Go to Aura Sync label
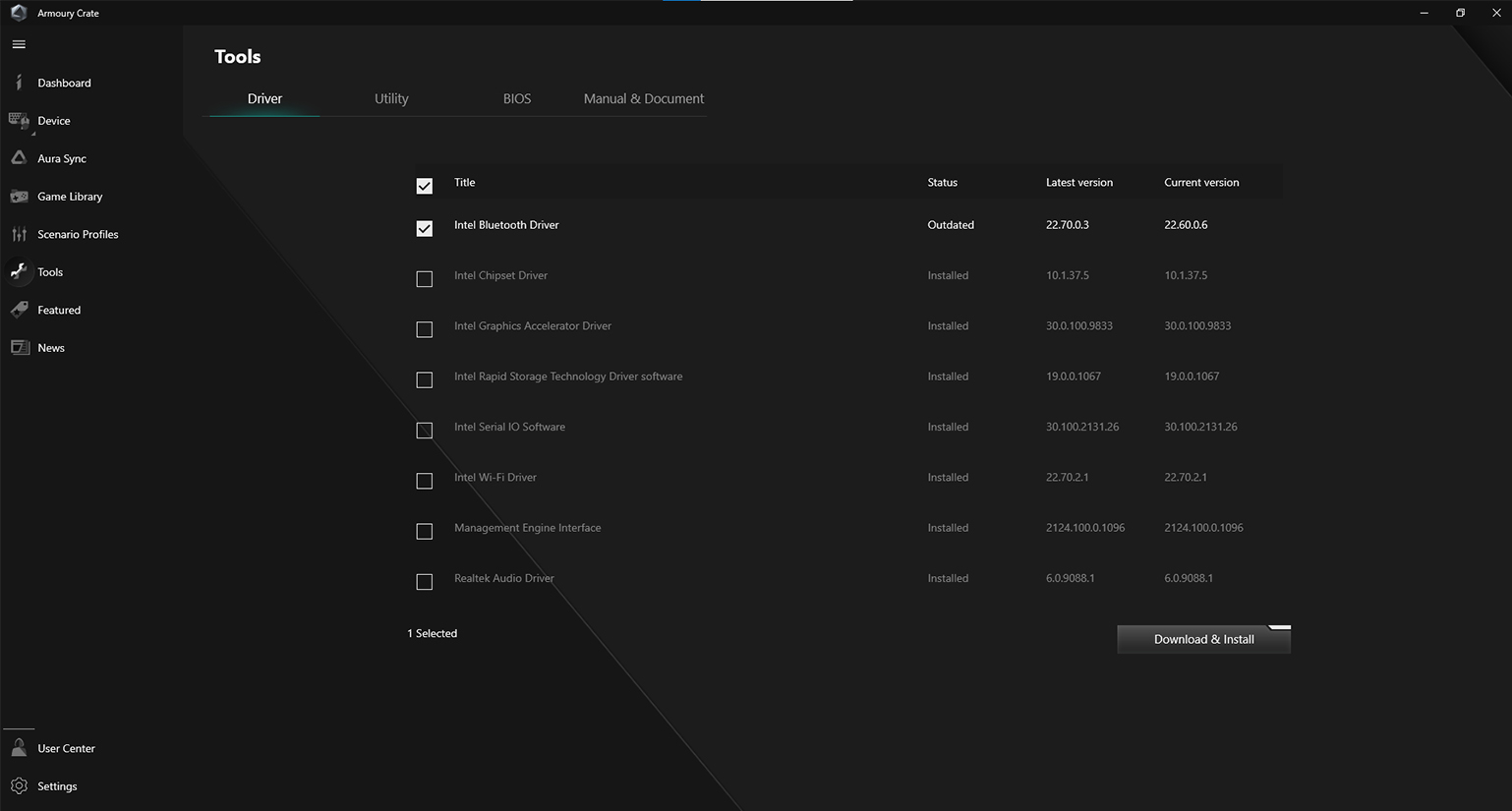This screenshot has height=811, width=1512. coord(62,158)
